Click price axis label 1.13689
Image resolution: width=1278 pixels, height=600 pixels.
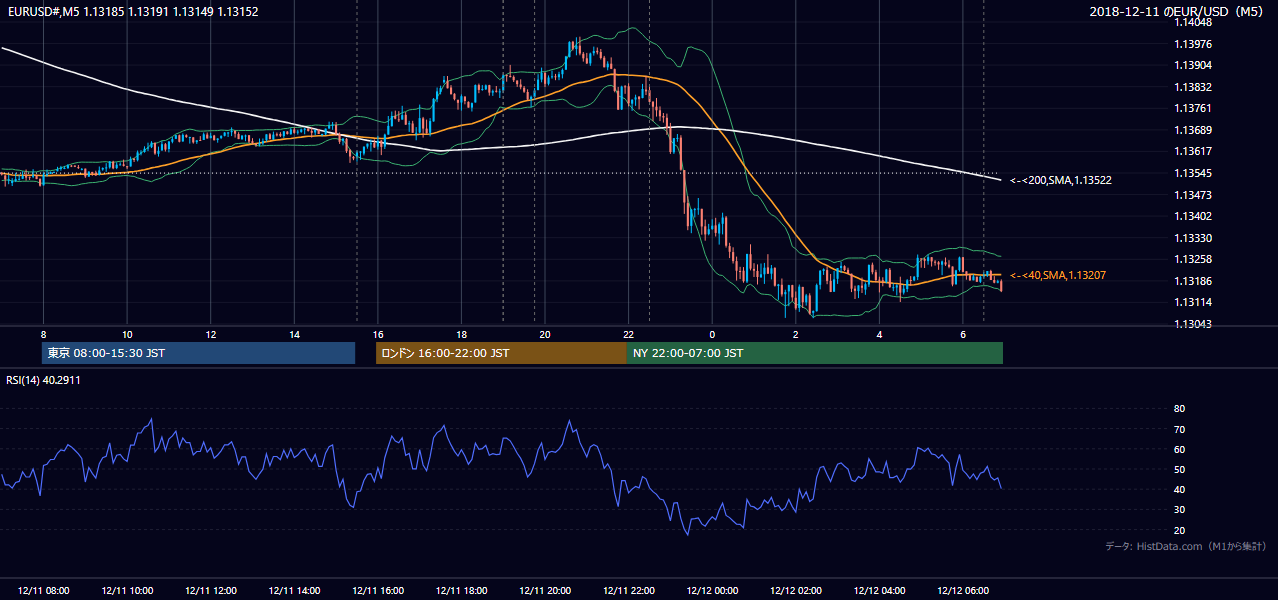[1193, 130]
